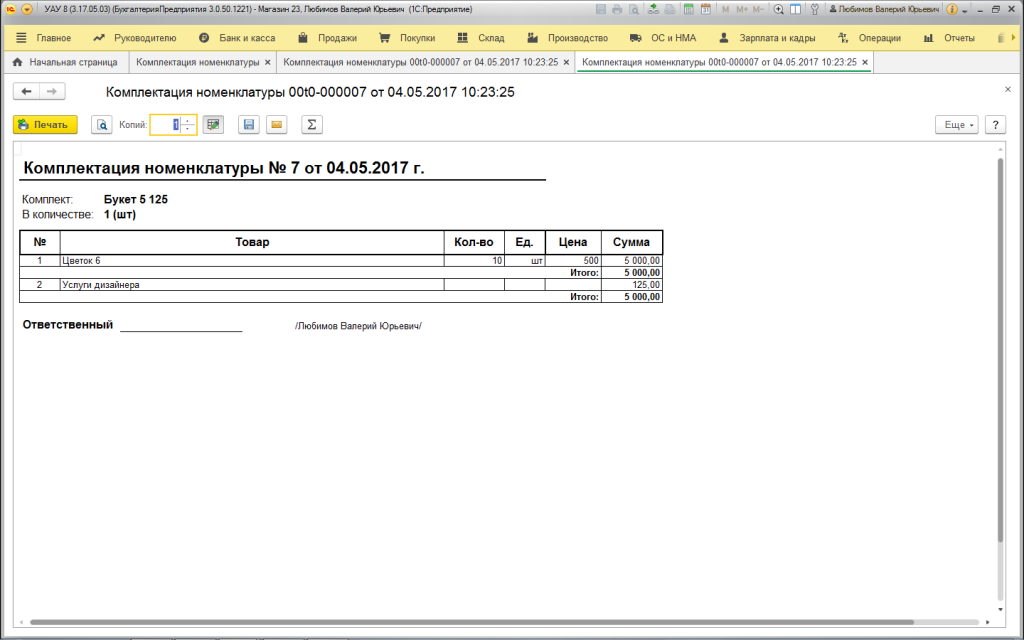Click the yellow Печать button

pos(45,125)
